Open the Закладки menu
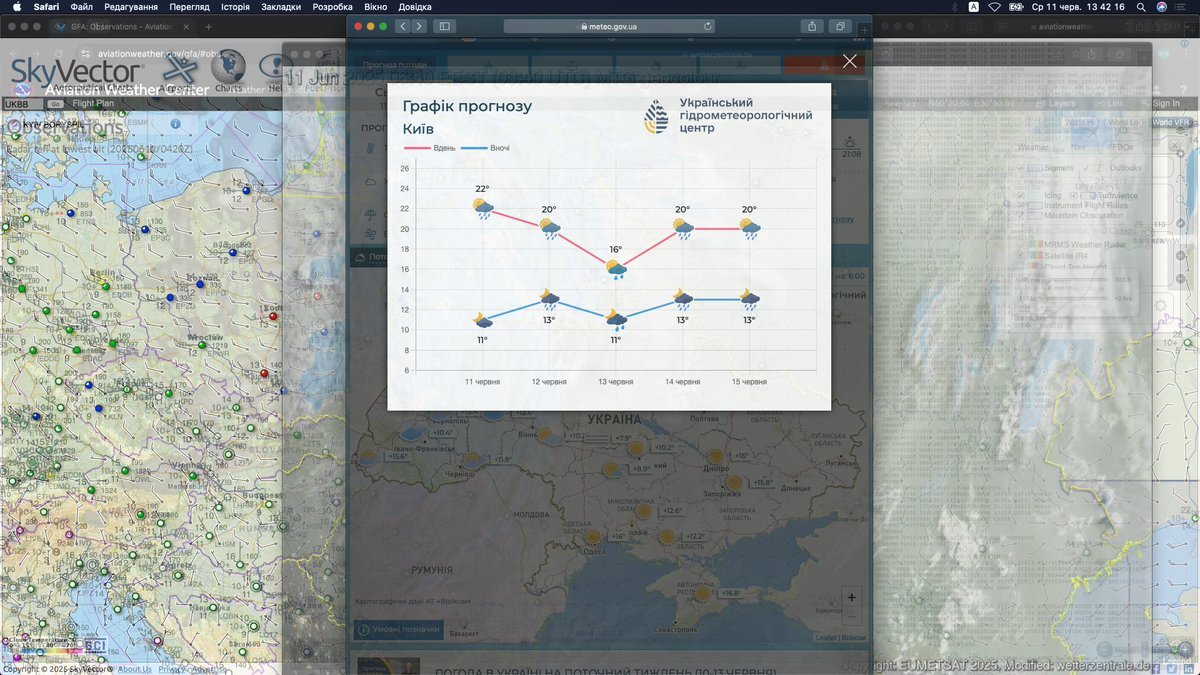The width and height of the screenshot is (1200, 675). pyautogui.click(x=282, y=7)
